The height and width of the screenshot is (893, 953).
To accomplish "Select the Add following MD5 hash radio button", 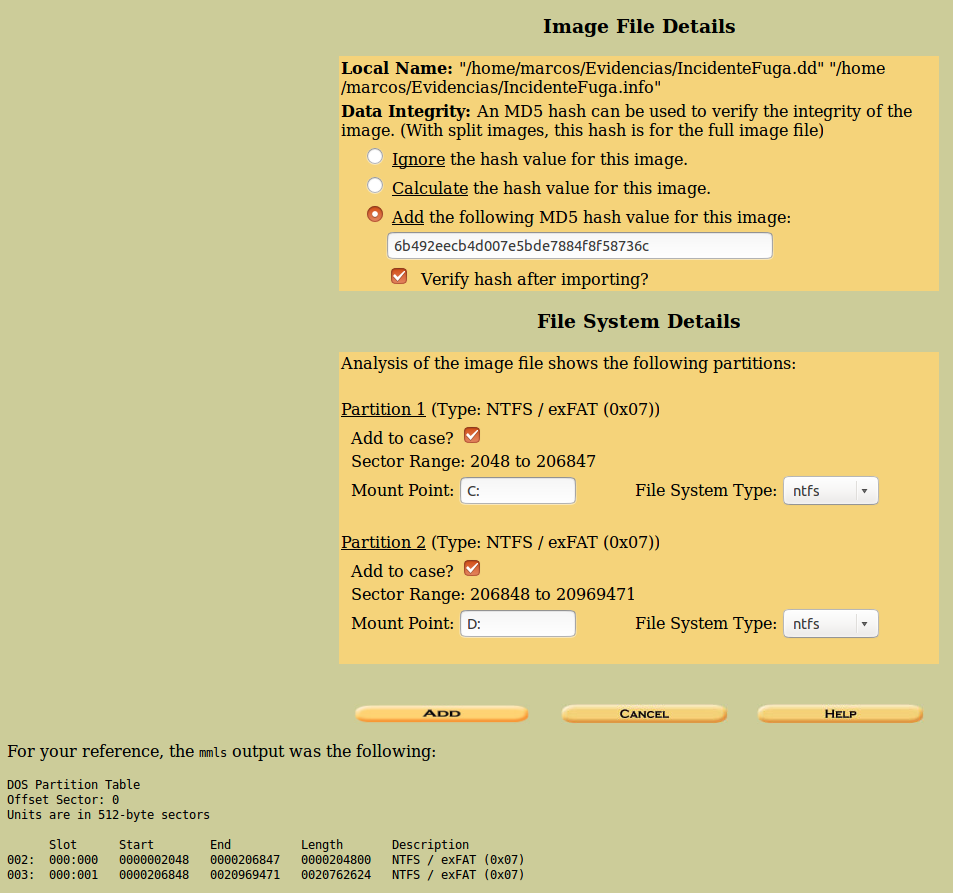I will [375, 214].
